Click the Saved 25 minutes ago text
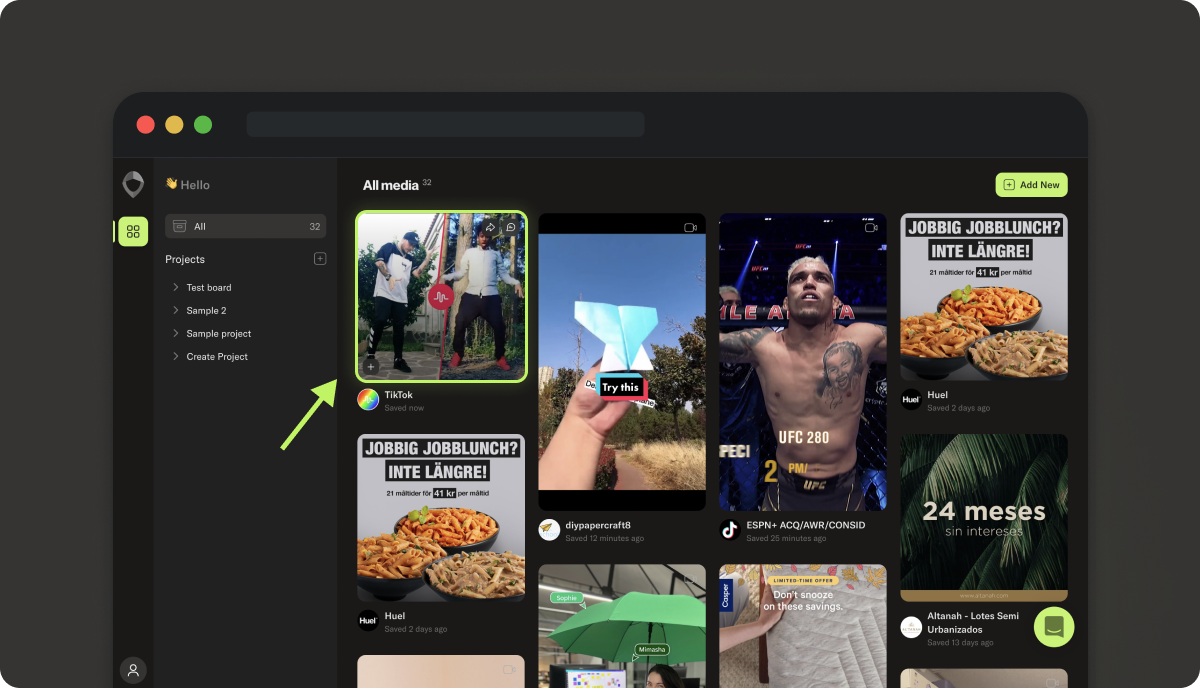This screenshot has height=688, width=1200. [x=785, y=539]
